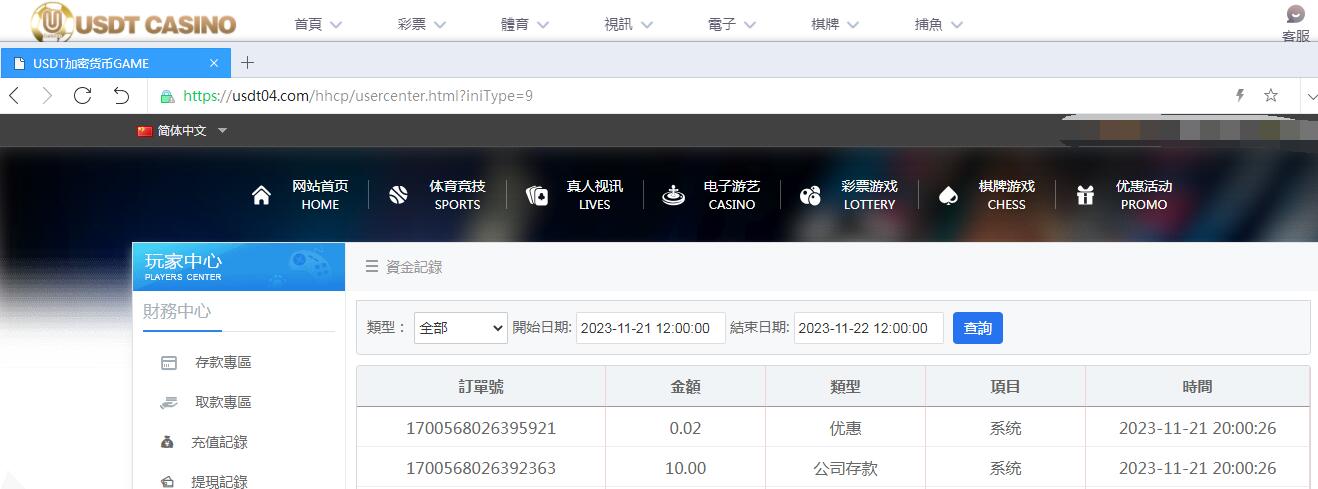1318x489 pixels.
Task: Expand the 體育 top menu
Action: point(525,24)
